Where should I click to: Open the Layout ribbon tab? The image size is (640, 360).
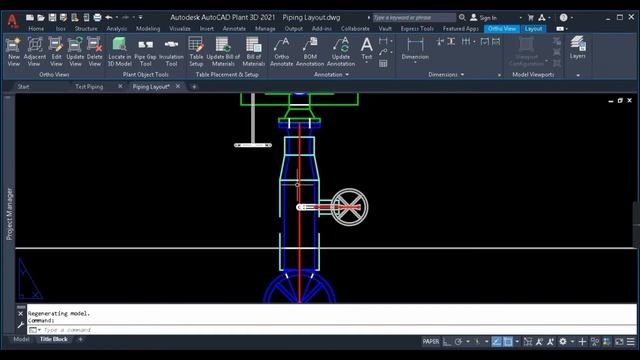coord(533,29)
